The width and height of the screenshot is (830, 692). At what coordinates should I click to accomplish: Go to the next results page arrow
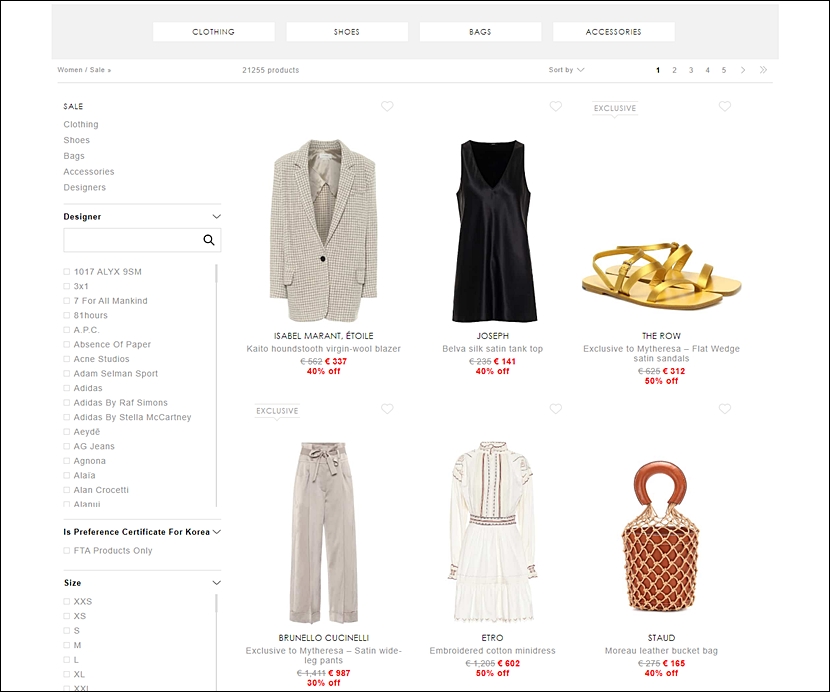[743, 70]
